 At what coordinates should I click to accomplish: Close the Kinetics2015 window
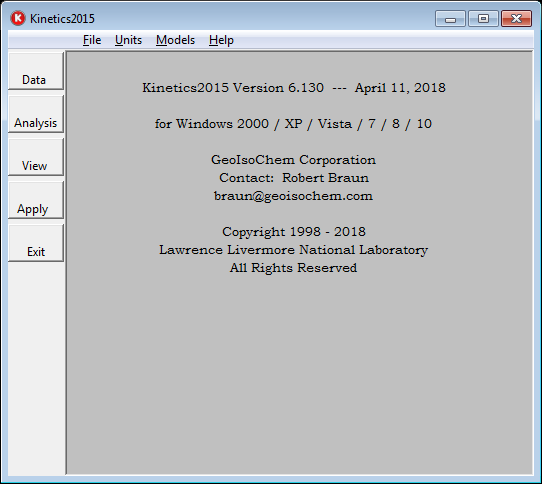pos(516,18)
